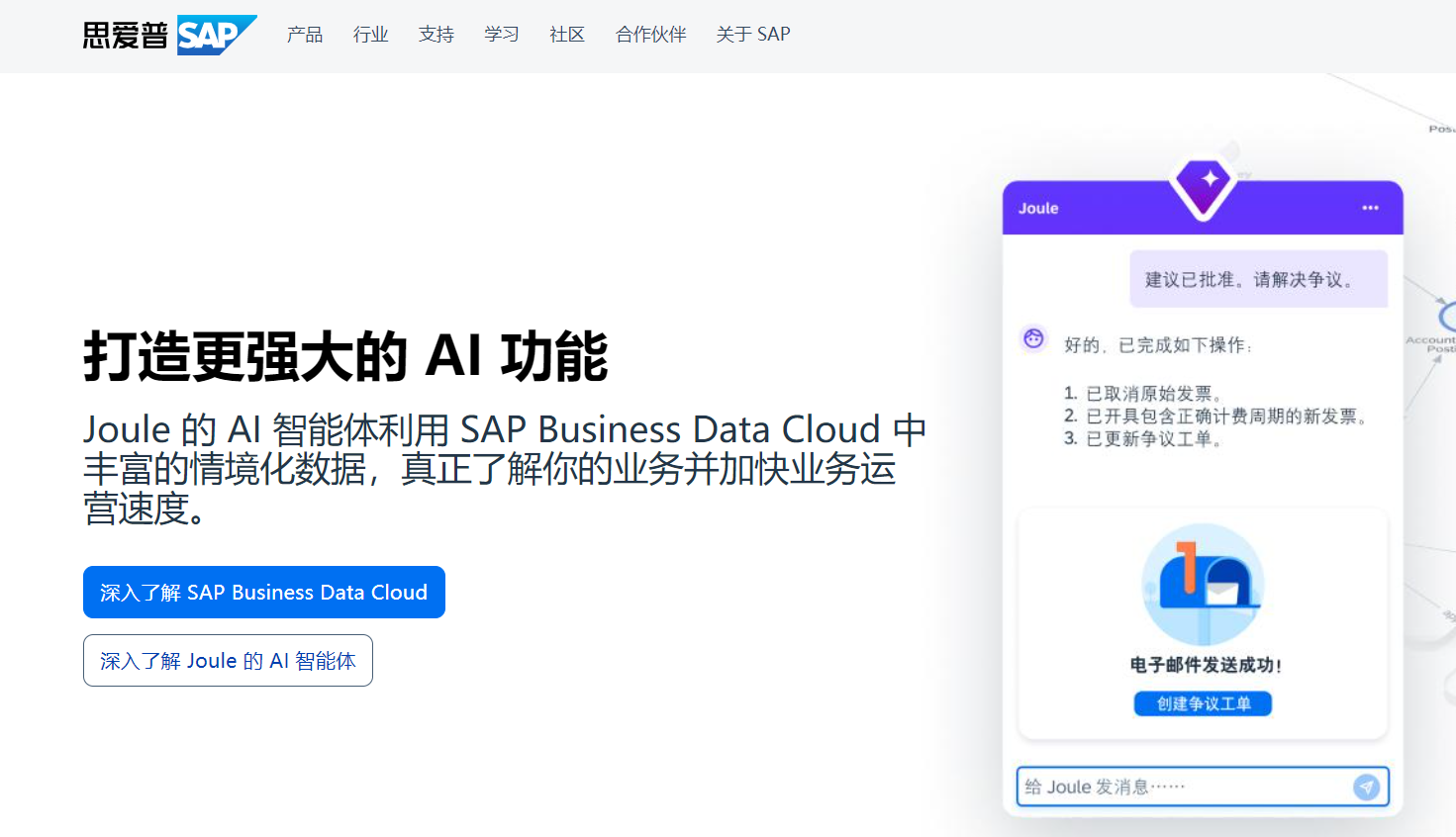Click 深入了解 Joule 的 AI 智能体 button
The image size is (1456, 837).
click(x=228, y=660)
